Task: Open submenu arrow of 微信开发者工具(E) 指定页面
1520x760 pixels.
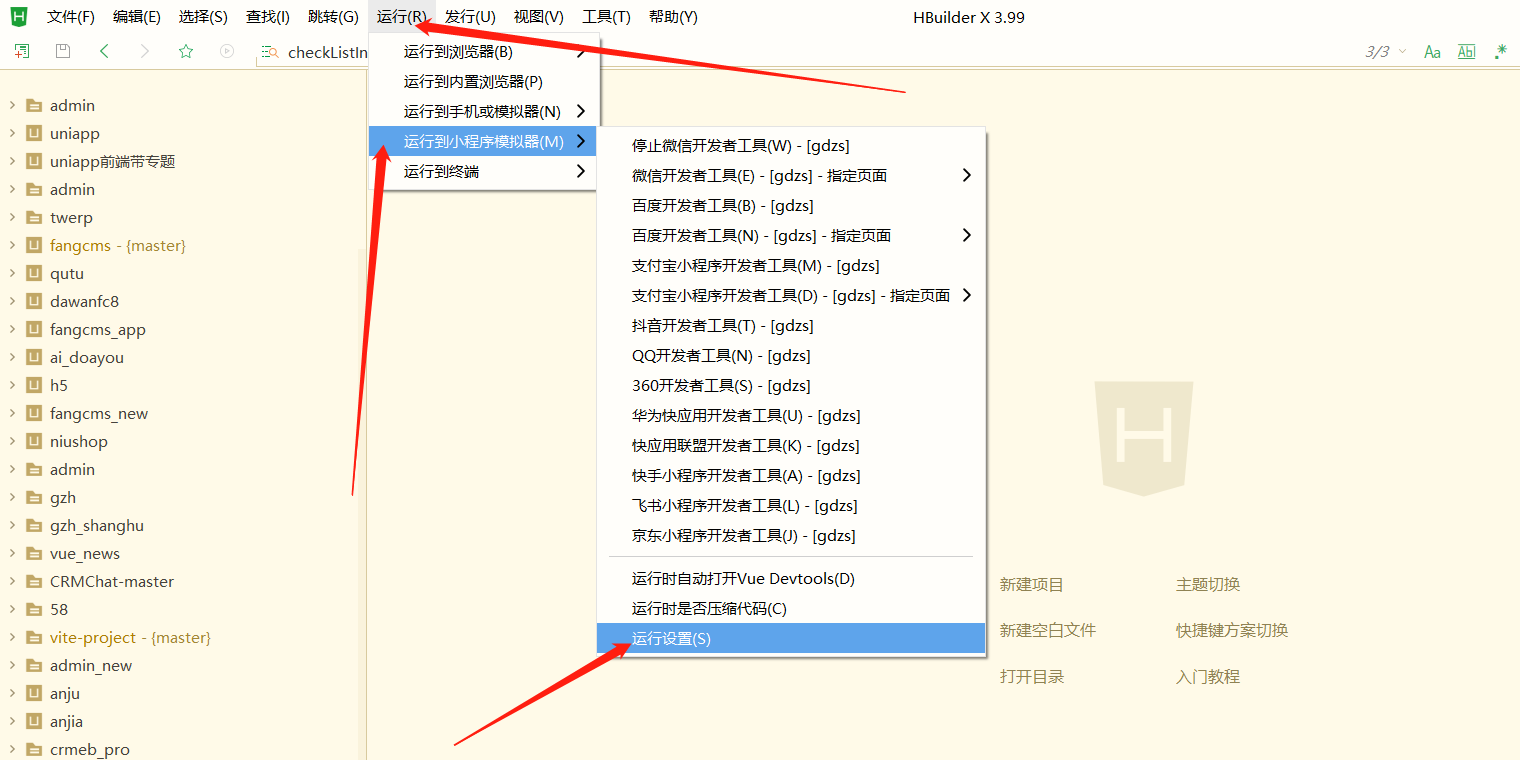Action: [966, 175]
